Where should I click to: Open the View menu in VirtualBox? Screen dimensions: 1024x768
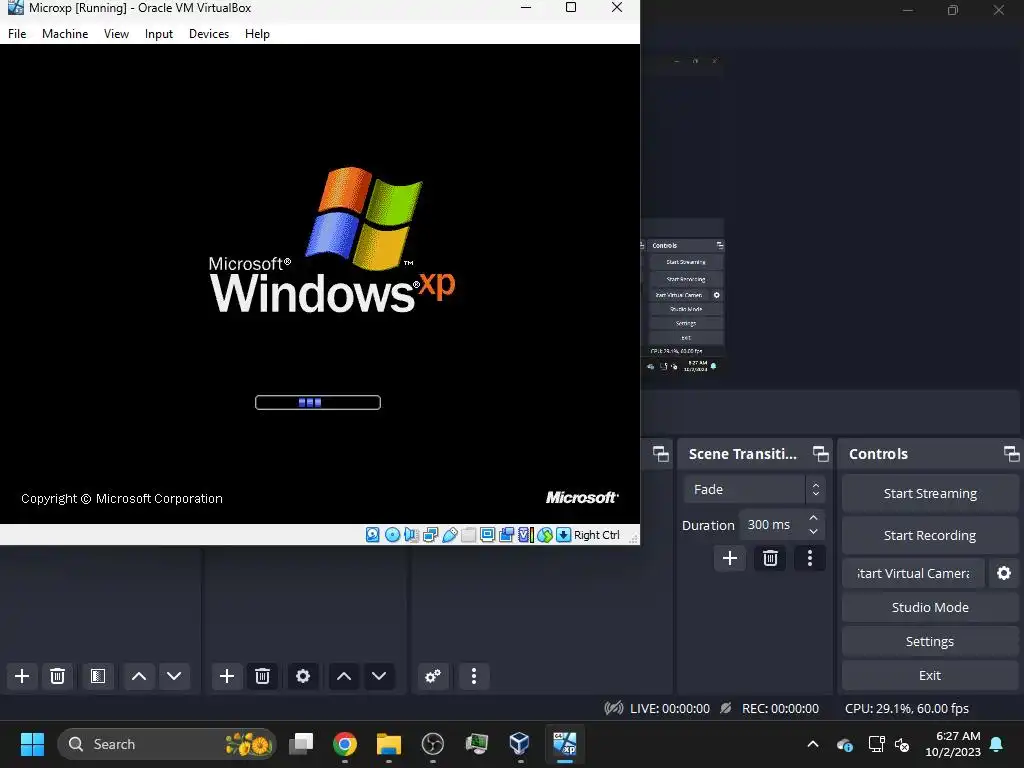(x=116, y=34)
